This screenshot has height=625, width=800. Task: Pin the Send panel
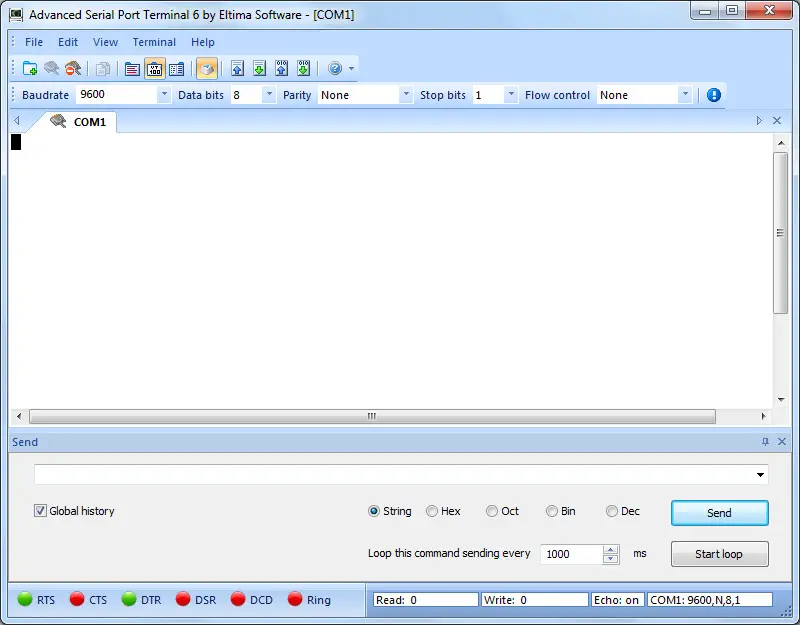coord(765,442)
